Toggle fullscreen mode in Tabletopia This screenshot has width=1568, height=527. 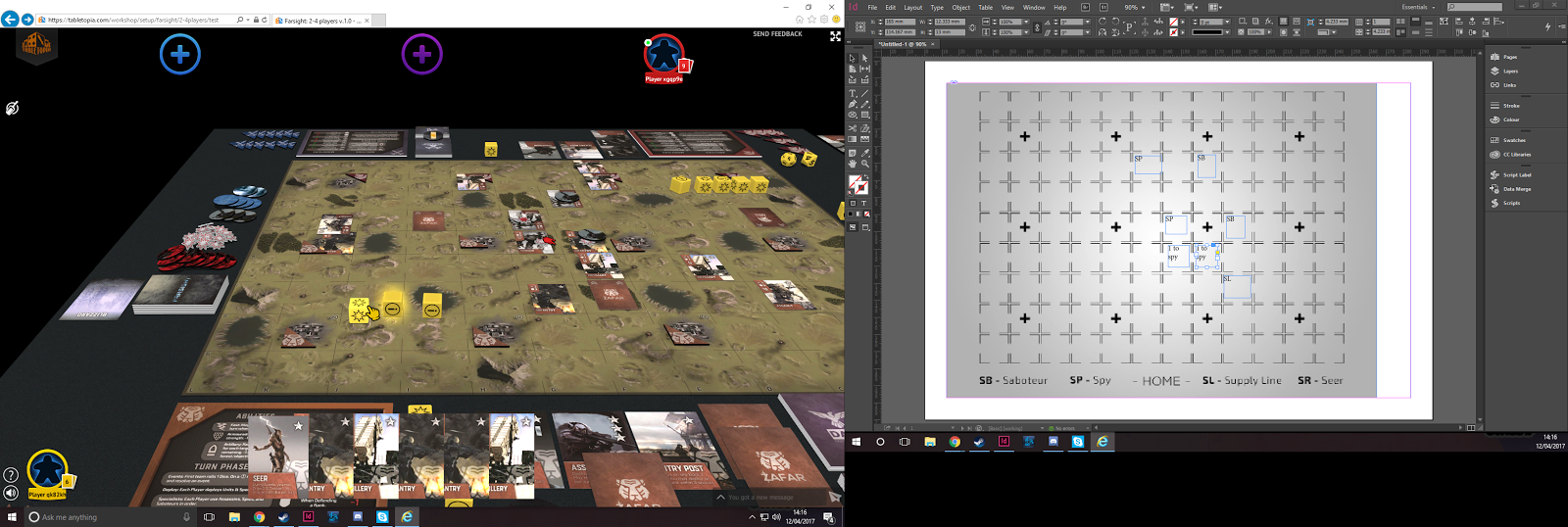click(835, 36)
